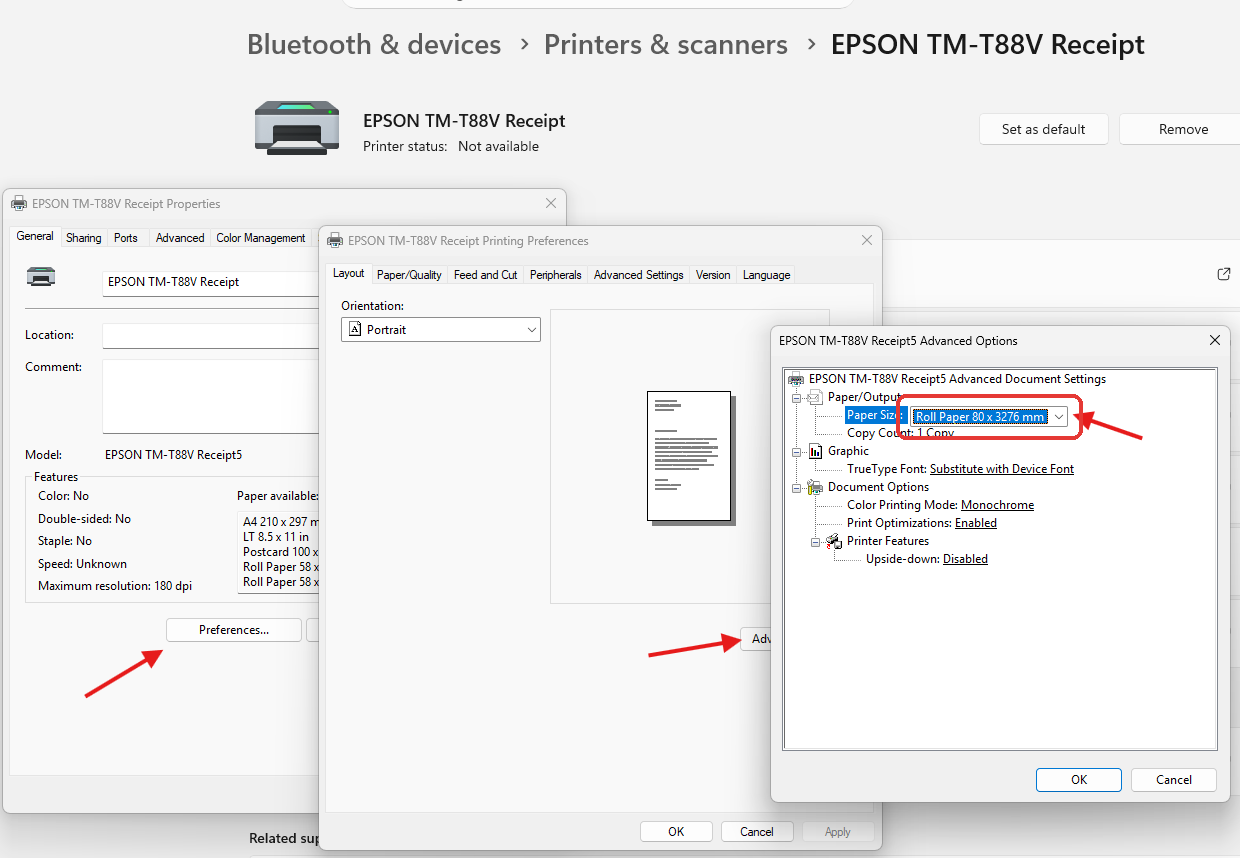Click the Location input field
The image size is (1240, 858).
click(x=212, y=336)
